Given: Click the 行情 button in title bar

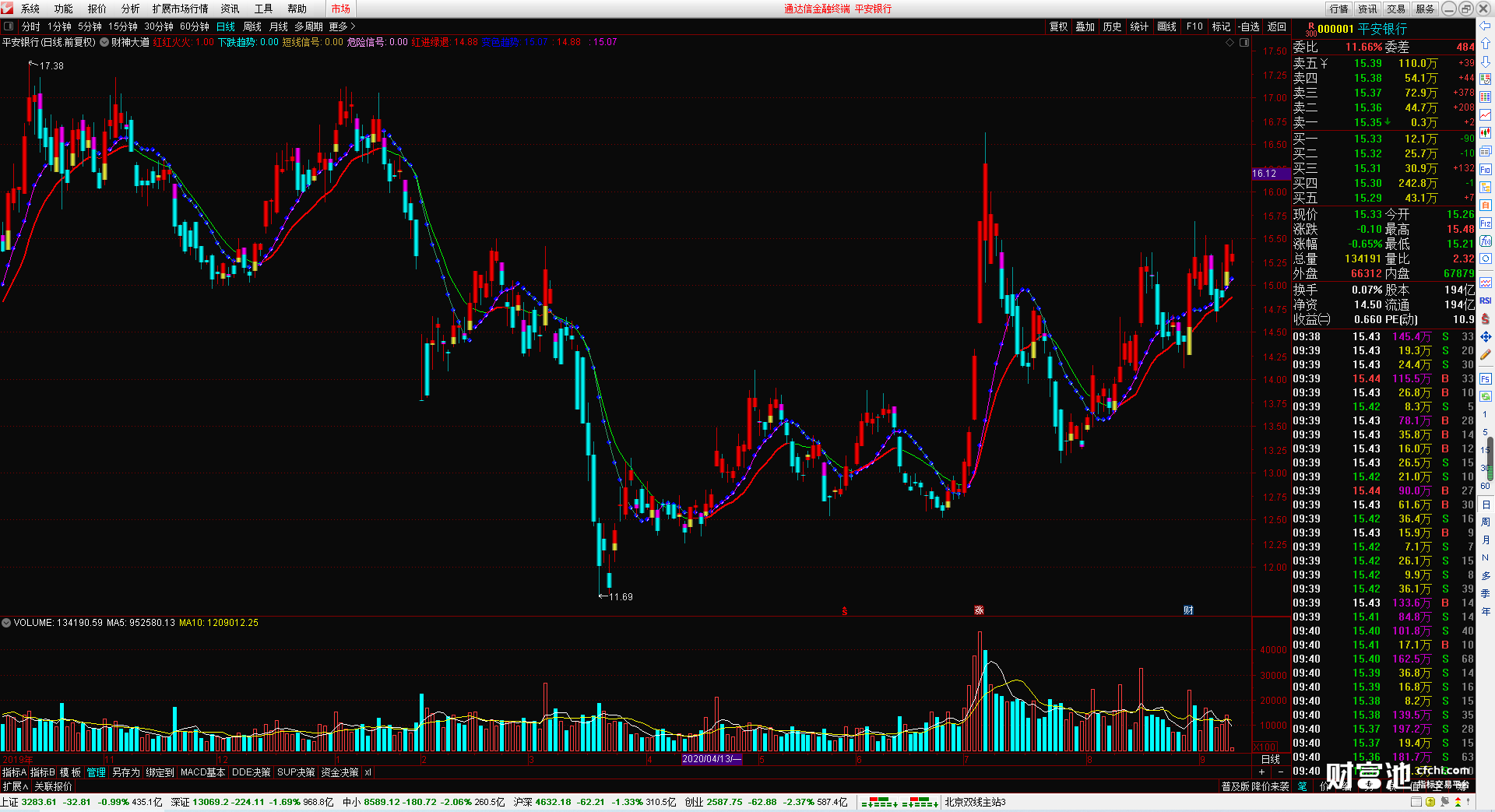Looking at the screenshot, I should pos(1339,9).
